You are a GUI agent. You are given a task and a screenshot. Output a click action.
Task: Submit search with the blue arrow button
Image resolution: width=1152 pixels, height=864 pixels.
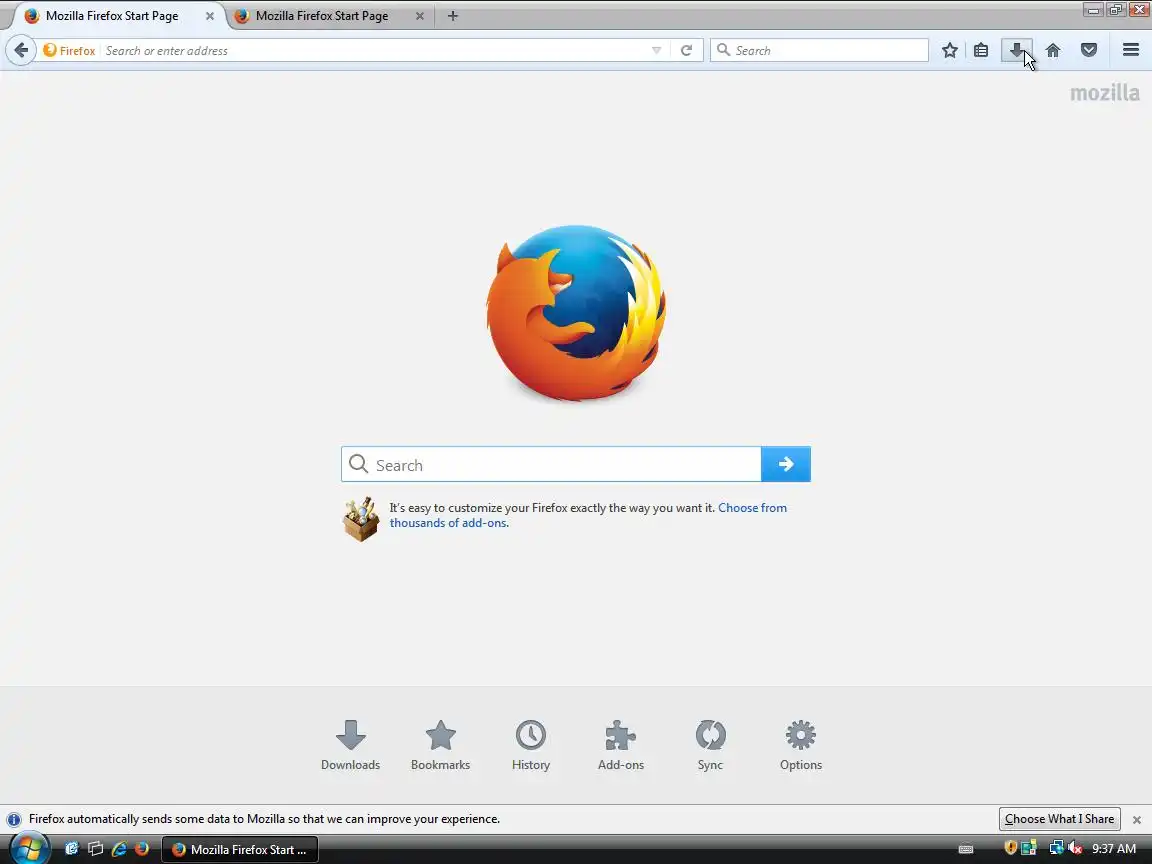coord(786,464)
